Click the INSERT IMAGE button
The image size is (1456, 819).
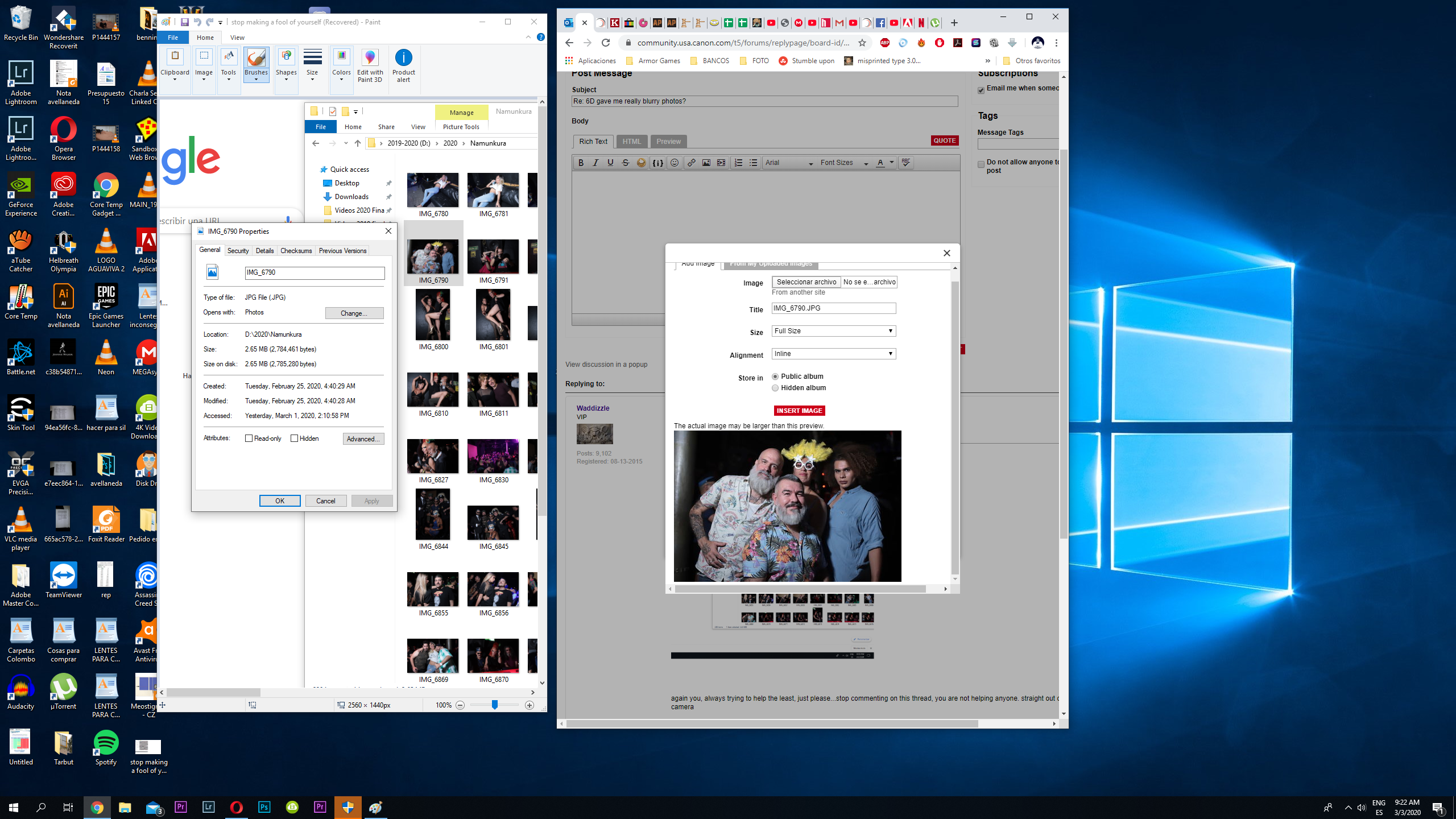tap(799, 411)
